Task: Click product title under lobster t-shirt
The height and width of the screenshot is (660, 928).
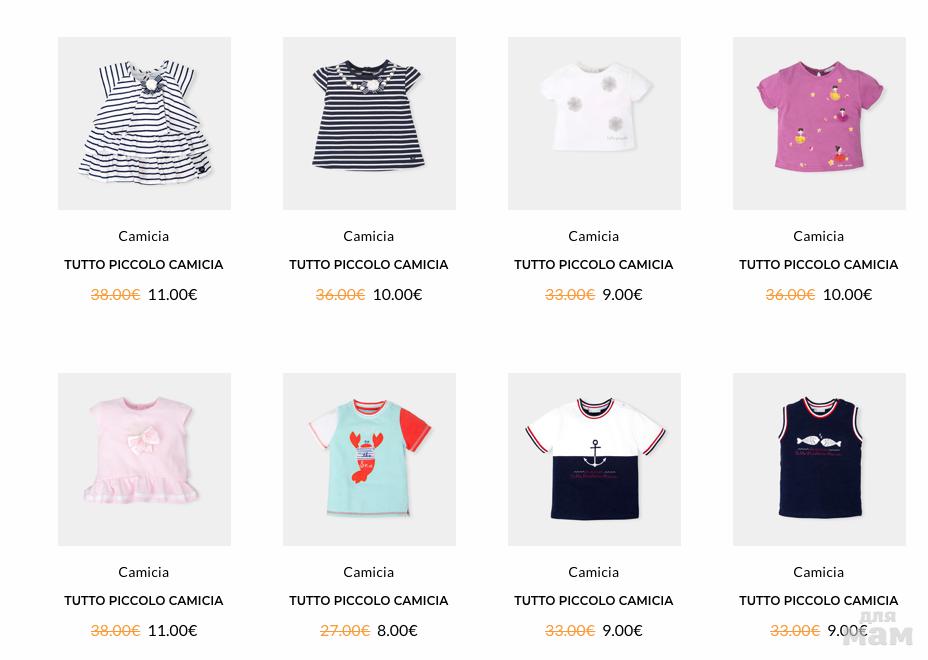Action: [x=369, y=601]
